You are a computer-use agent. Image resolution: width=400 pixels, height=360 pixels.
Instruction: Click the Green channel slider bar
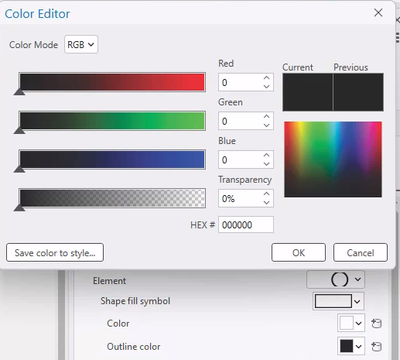(112, 121)
